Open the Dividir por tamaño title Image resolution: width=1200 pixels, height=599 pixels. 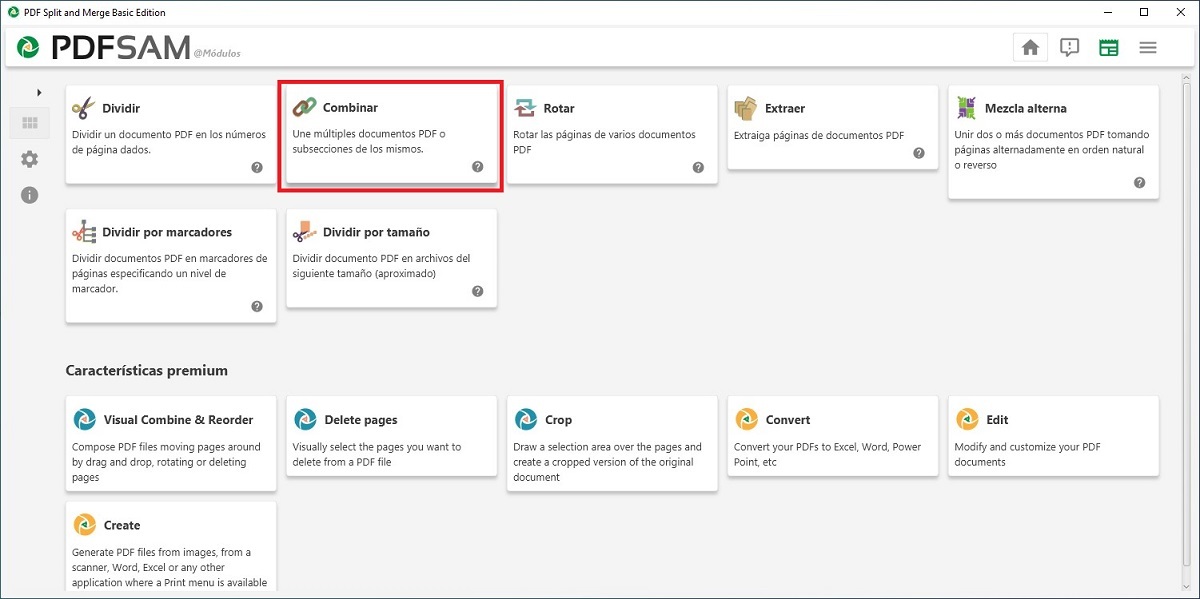click(x=376, y=232)
